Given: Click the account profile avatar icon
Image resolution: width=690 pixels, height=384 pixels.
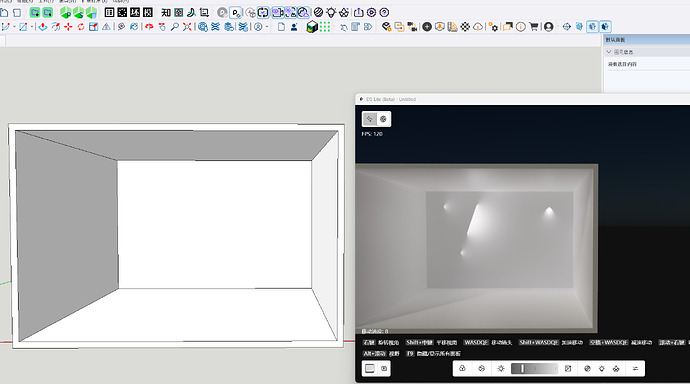Looking at the screenshot, I should [548, 27].
